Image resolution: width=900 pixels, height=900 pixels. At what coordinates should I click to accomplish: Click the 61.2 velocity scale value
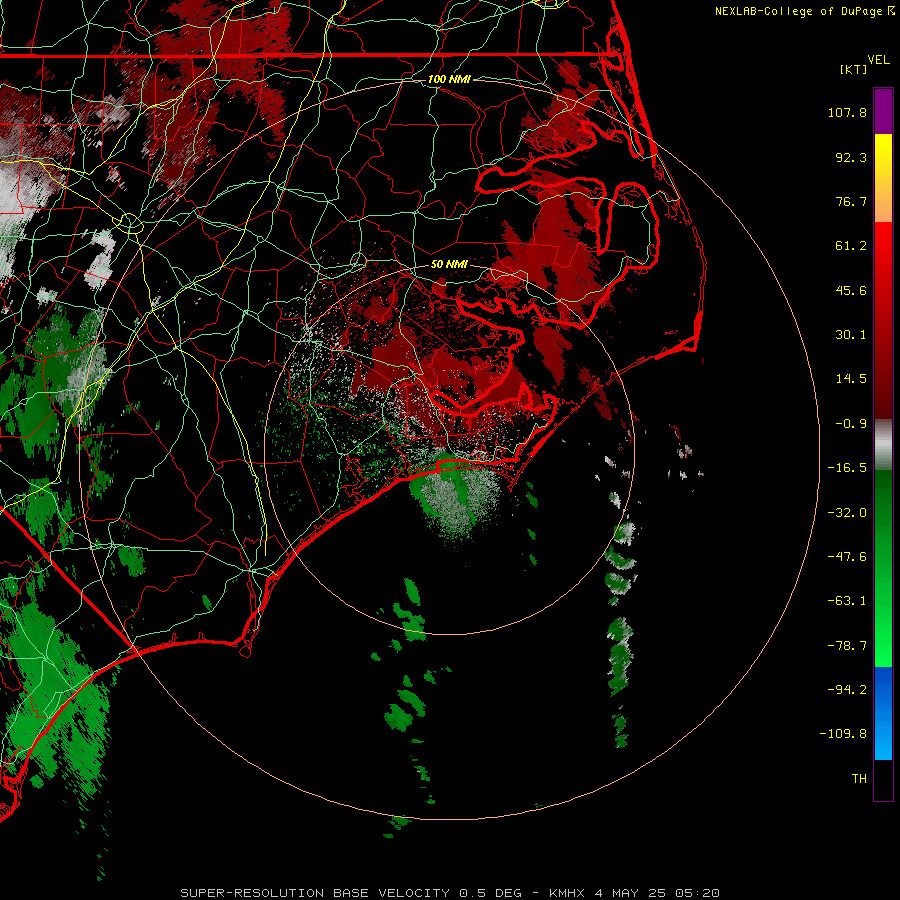pyautogui.click(x=851, y=246)
